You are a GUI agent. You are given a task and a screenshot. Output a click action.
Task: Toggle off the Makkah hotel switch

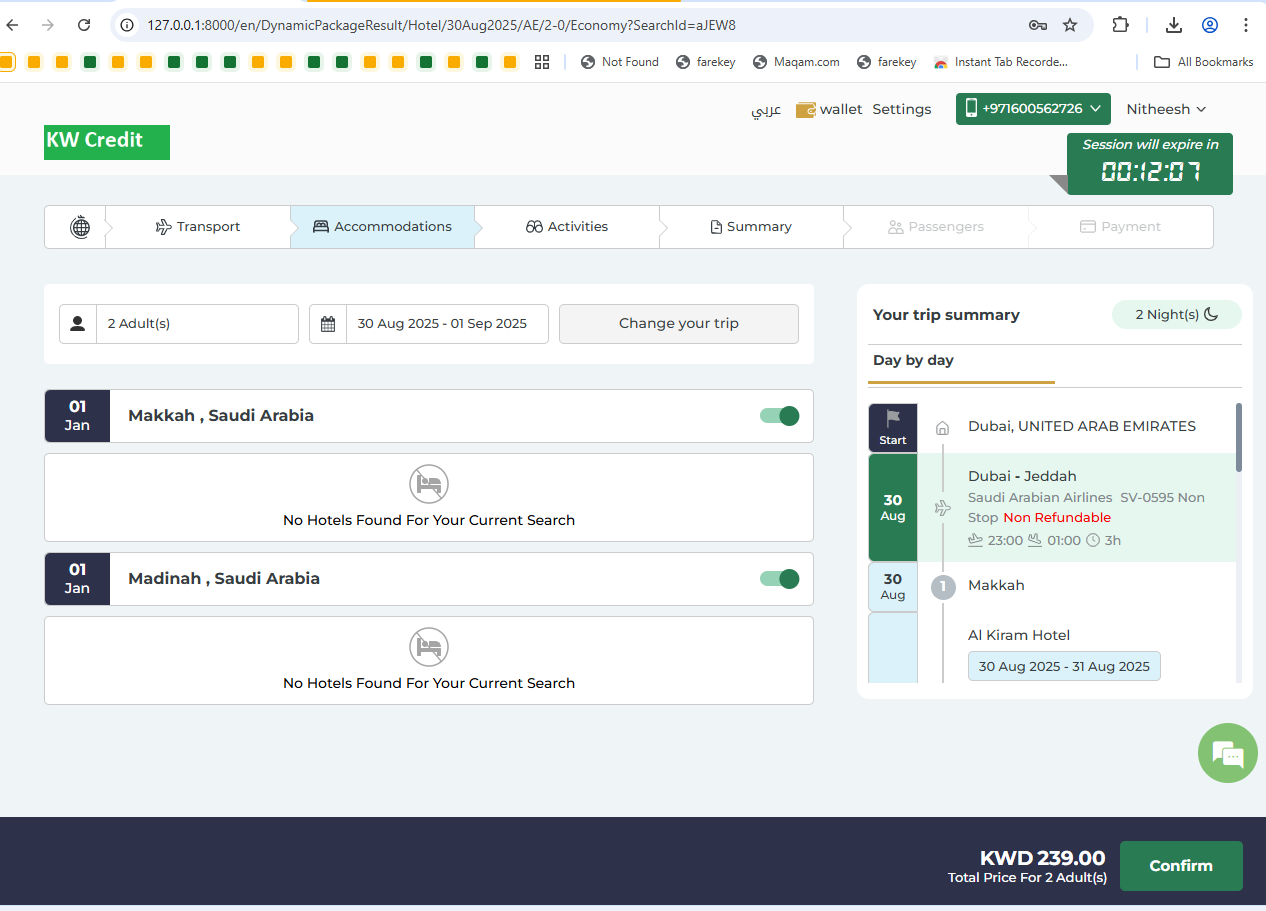(779, 416)
